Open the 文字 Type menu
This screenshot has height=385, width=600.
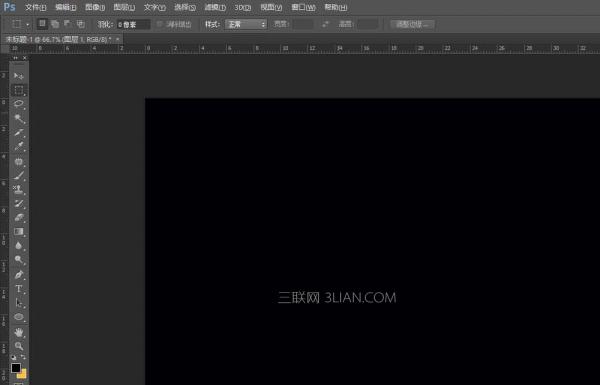pyautogui.click(x=155, y=7)
